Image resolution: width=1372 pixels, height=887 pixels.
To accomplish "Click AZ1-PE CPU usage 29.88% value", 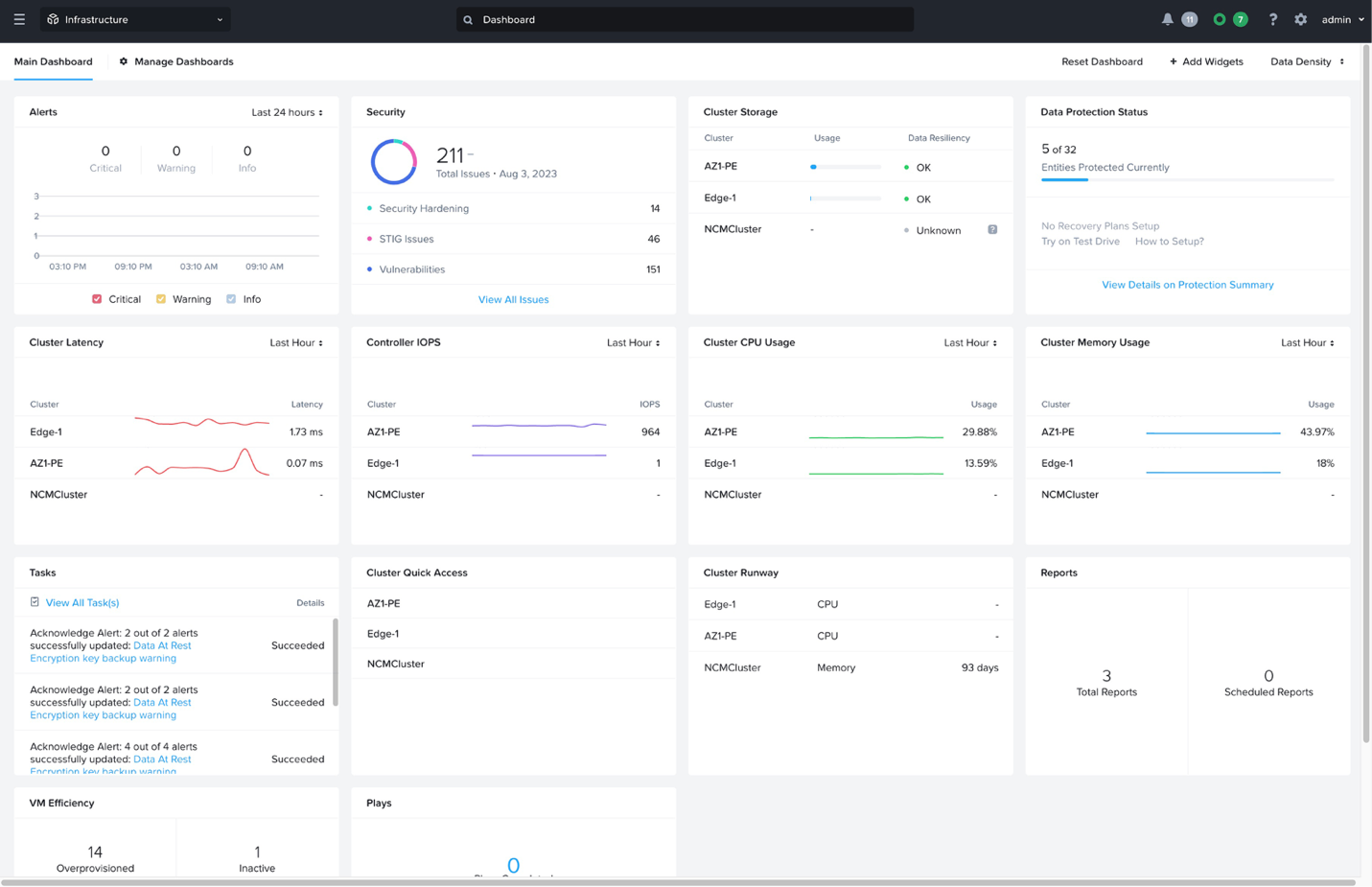I will (x=979, y=432).
